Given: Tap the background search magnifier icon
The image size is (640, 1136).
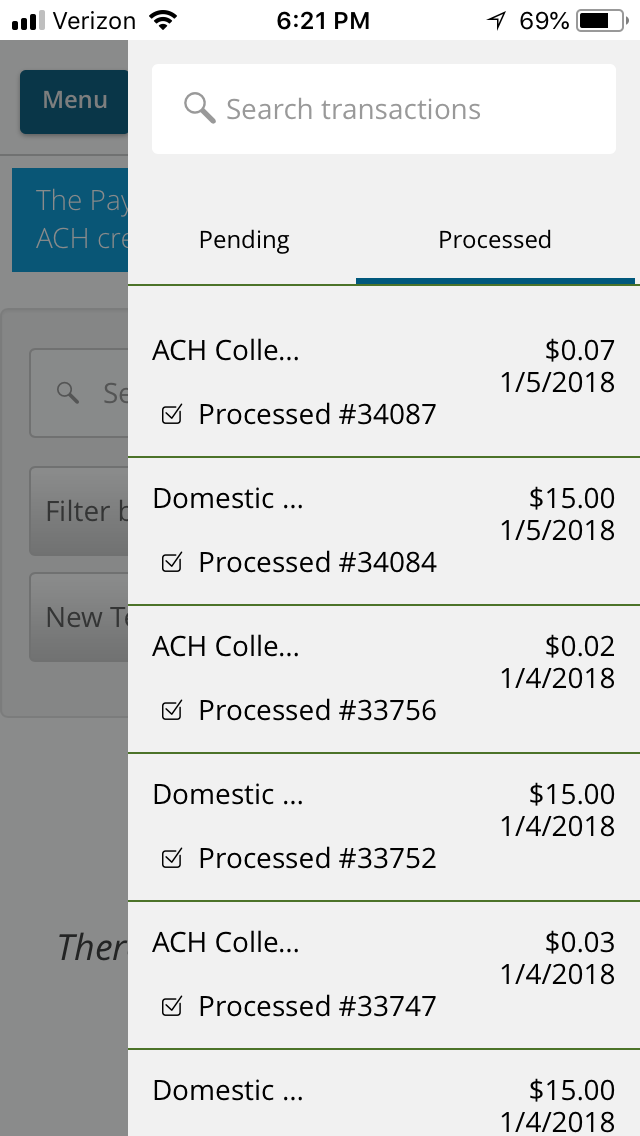Looking at the screenshot, I should click(x=68, y=392).
